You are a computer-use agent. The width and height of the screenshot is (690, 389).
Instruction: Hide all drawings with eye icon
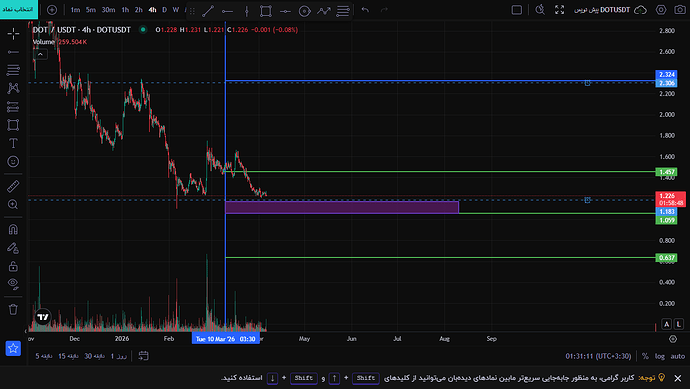(x=13, y=284)
